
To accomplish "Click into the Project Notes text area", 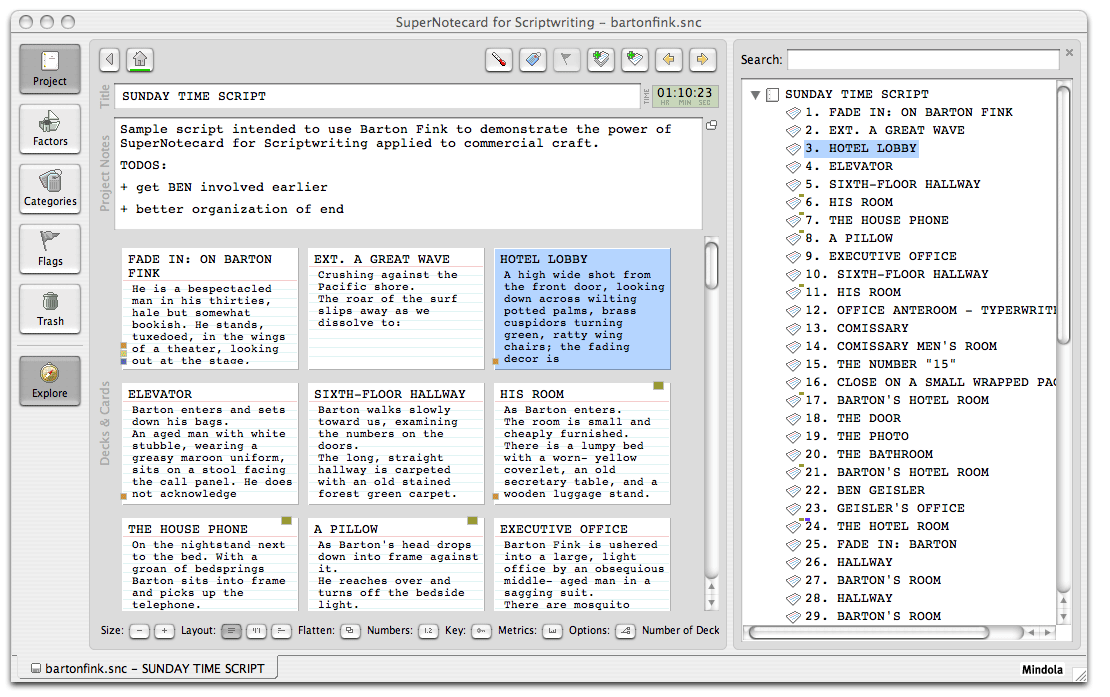I will pos(408,173).
